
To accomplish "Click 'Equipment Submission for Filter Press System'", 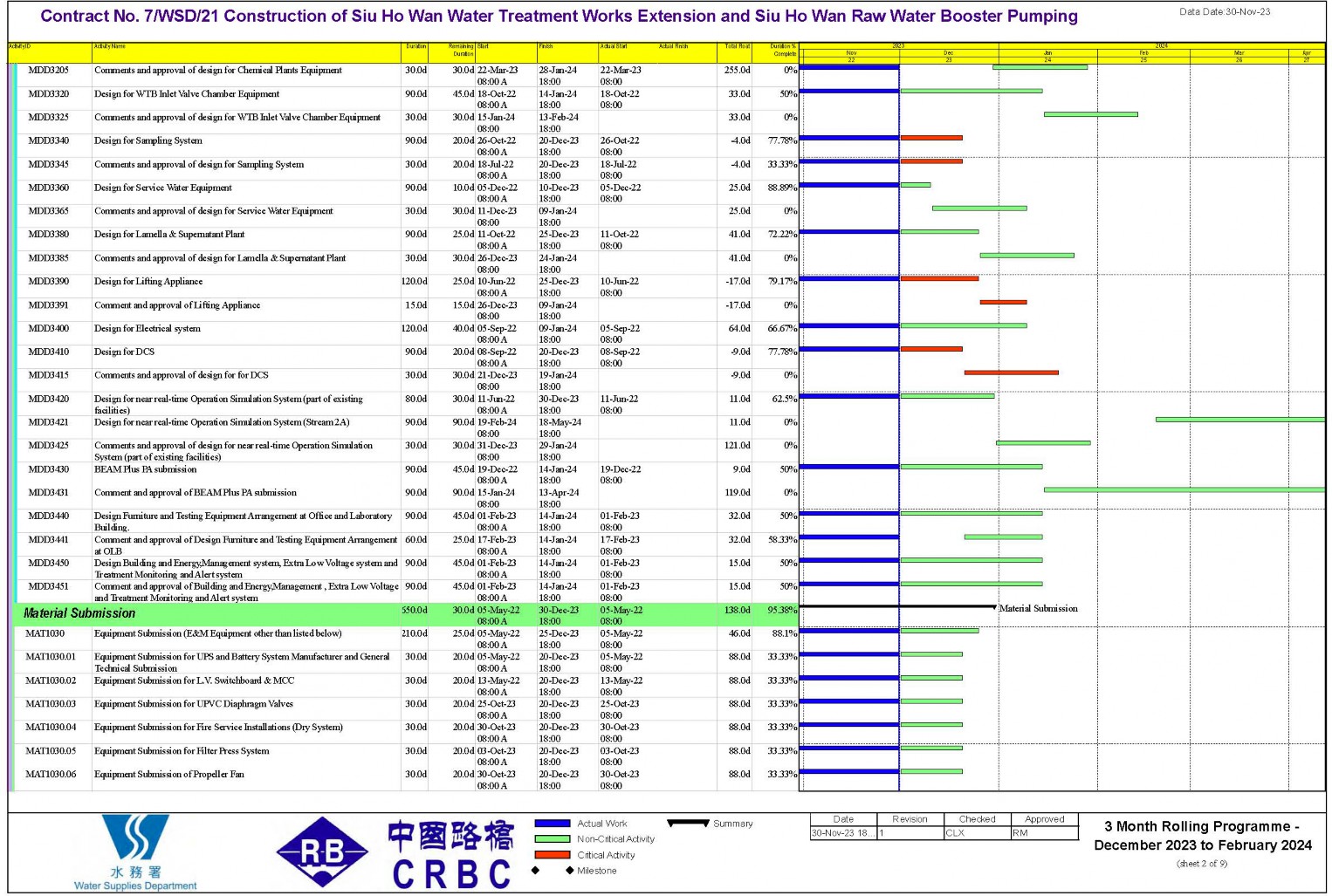I will click(182, 752).
